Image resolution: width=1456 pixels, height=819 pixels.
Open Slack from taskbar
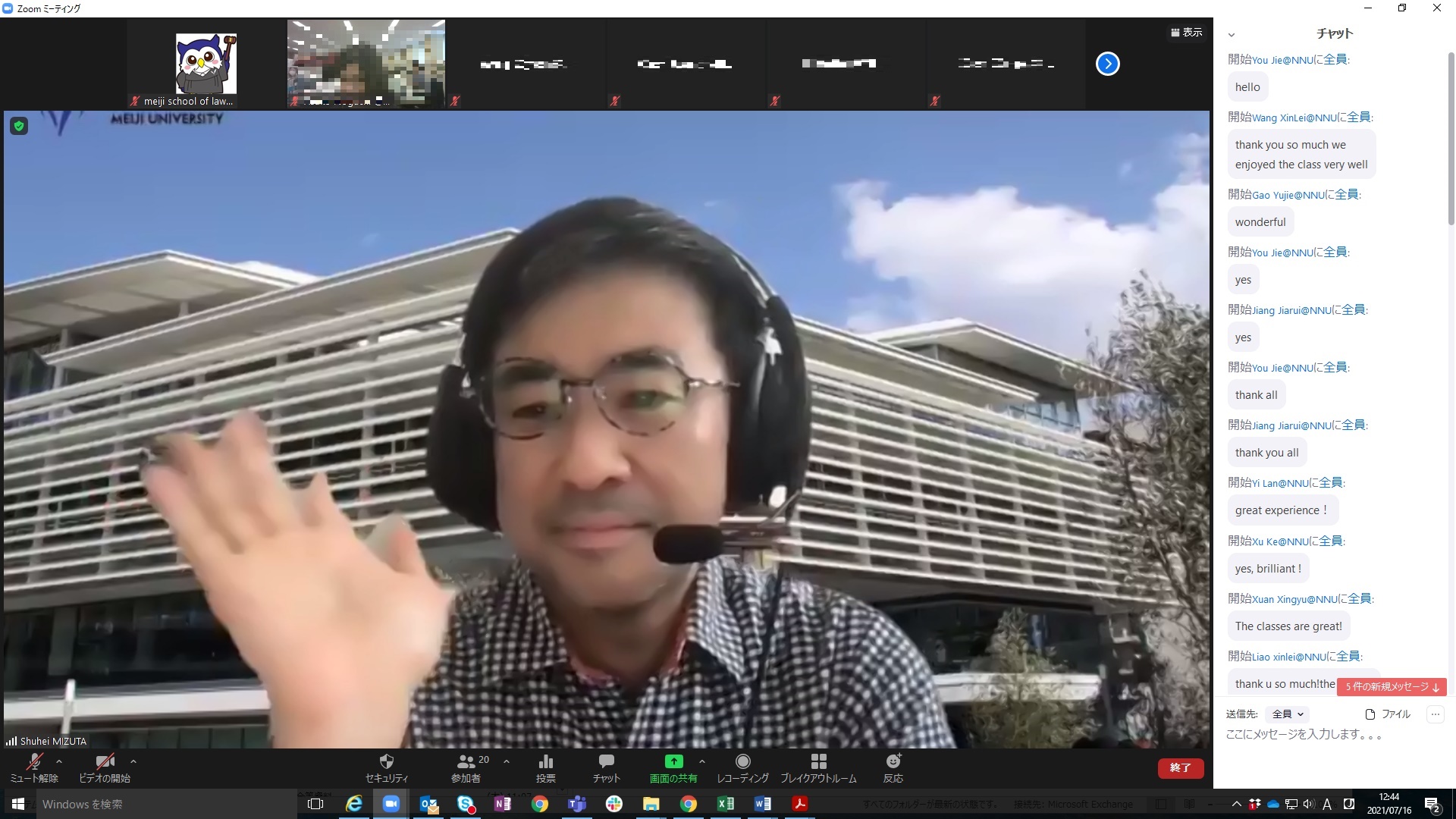coord(614,804)
